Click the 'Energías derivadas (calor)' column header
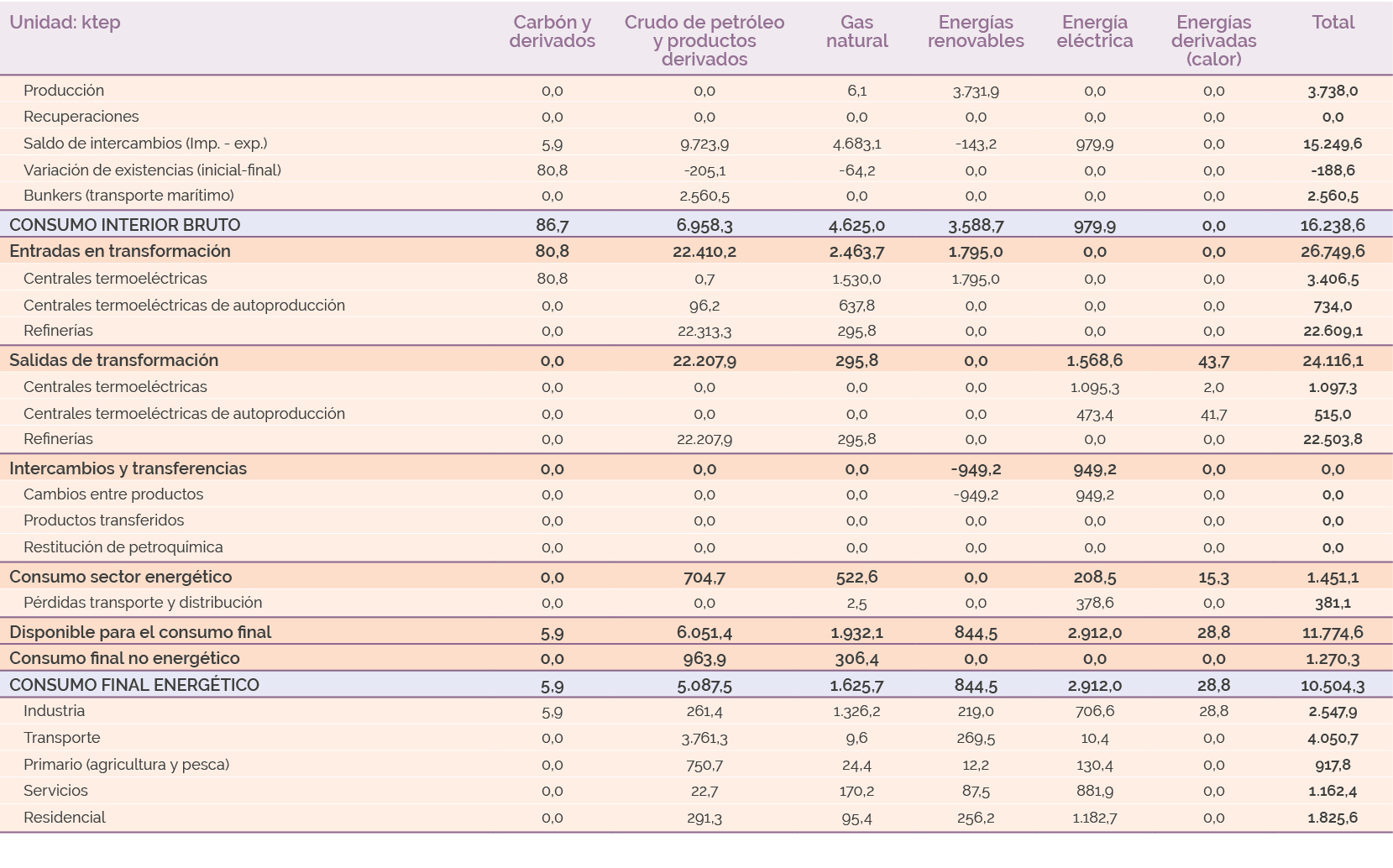 [1213, 40]
